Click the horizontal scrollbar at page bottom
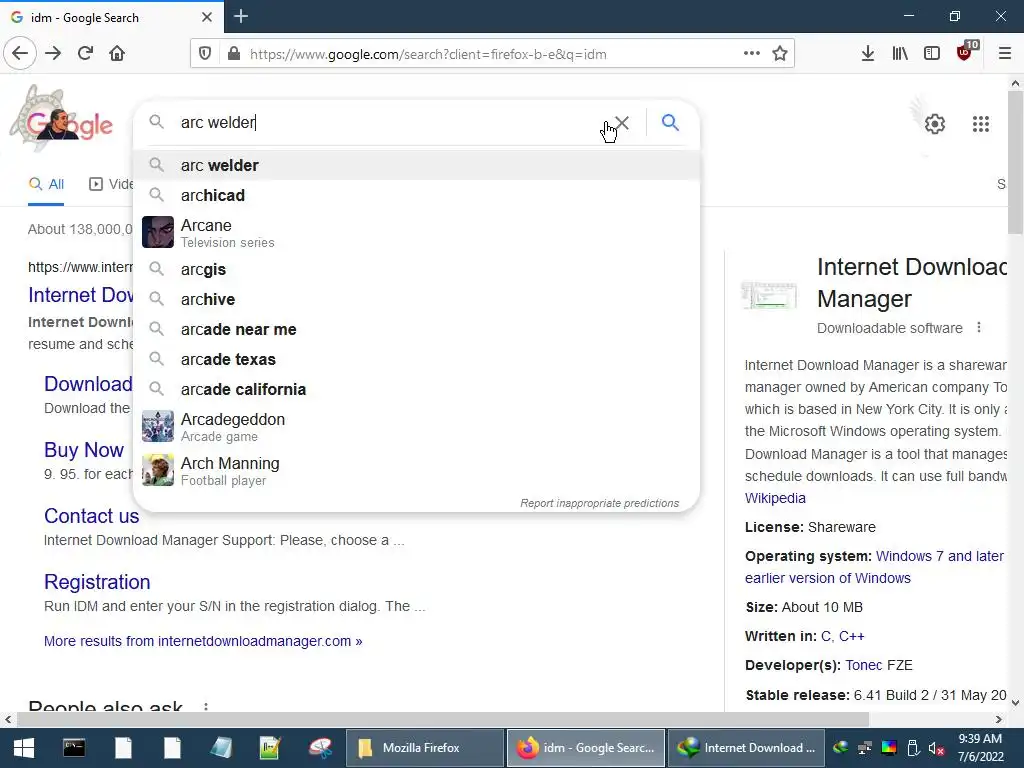This screenshot has height=768, width=1024. click(442, 719)
